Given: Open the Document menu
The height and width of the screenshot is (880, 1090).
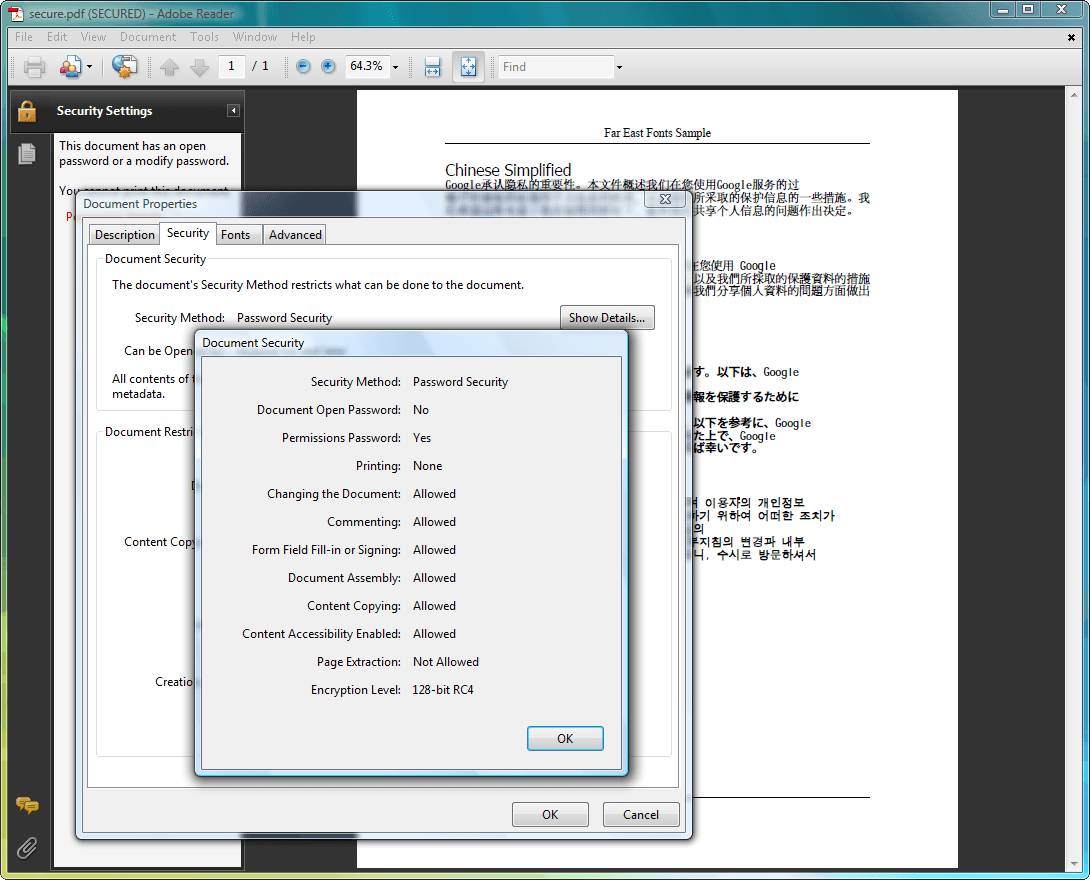Looking at the screenshot, I should click(x=148, y=37).
